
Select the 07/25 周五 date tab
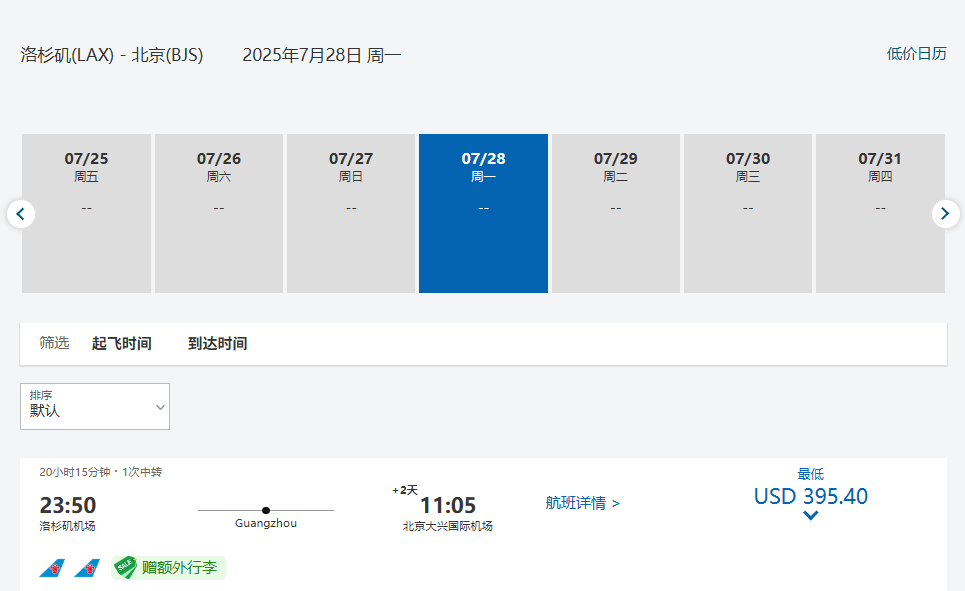[x=87, y=213]
